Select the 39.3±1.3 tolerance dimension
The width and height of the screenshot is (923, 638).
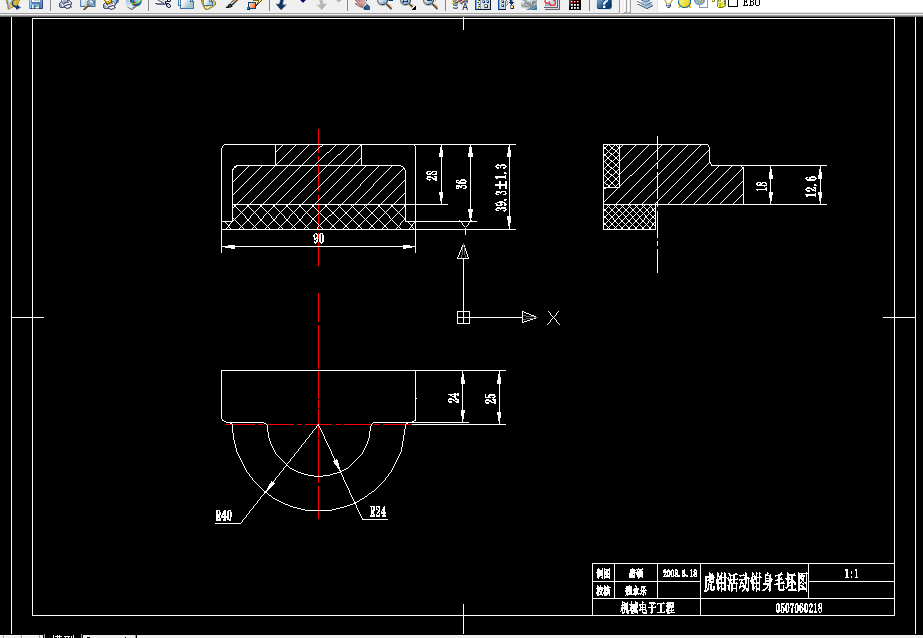[x=501, y=187]
